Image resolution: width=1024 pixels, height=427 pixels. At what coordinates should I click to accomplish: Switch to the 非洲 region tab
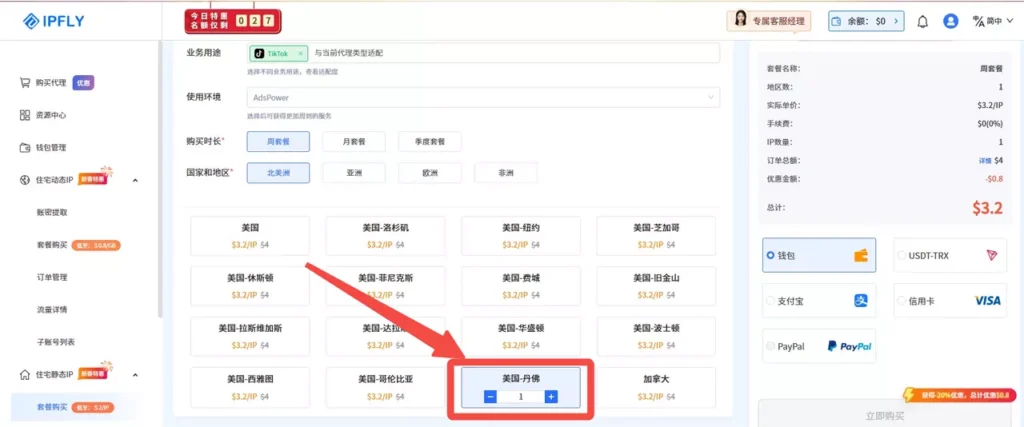tap(505, 173)
